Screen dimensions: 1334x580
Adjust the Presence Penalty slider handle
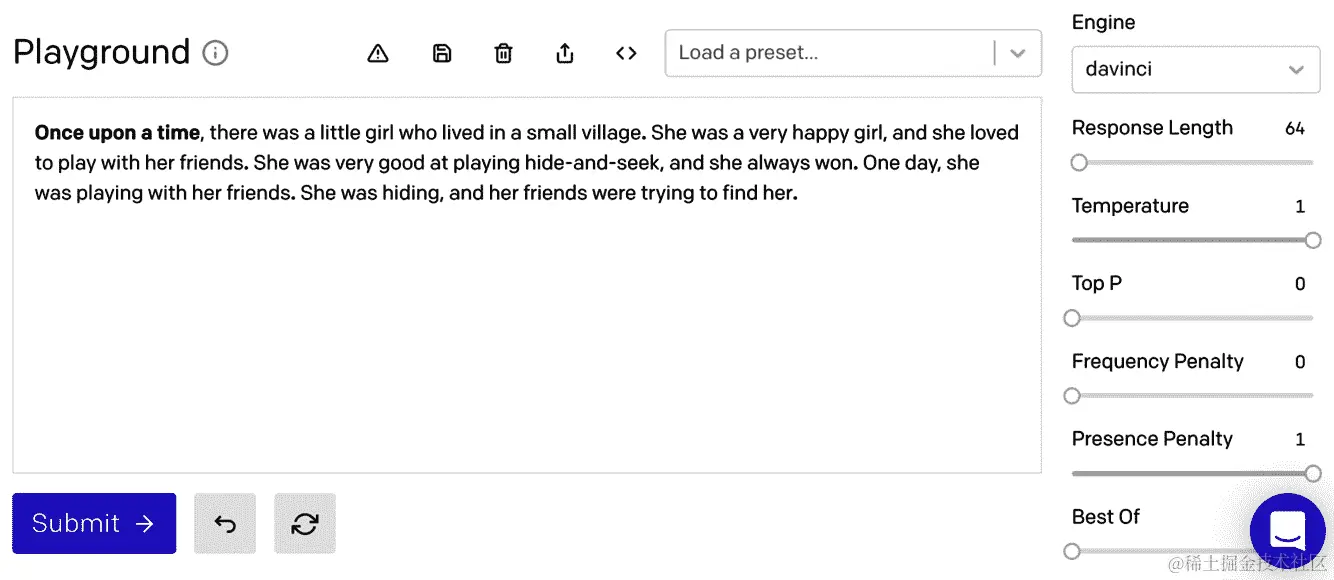coord(1313,474)
